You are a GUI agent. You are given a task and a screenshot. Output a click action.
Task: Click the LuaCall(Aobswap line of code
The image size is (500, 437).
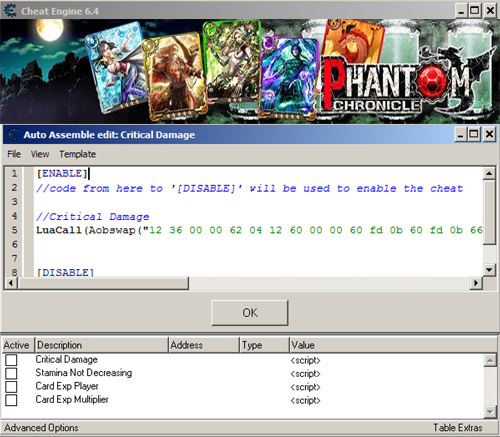click(x=259, y=230)
